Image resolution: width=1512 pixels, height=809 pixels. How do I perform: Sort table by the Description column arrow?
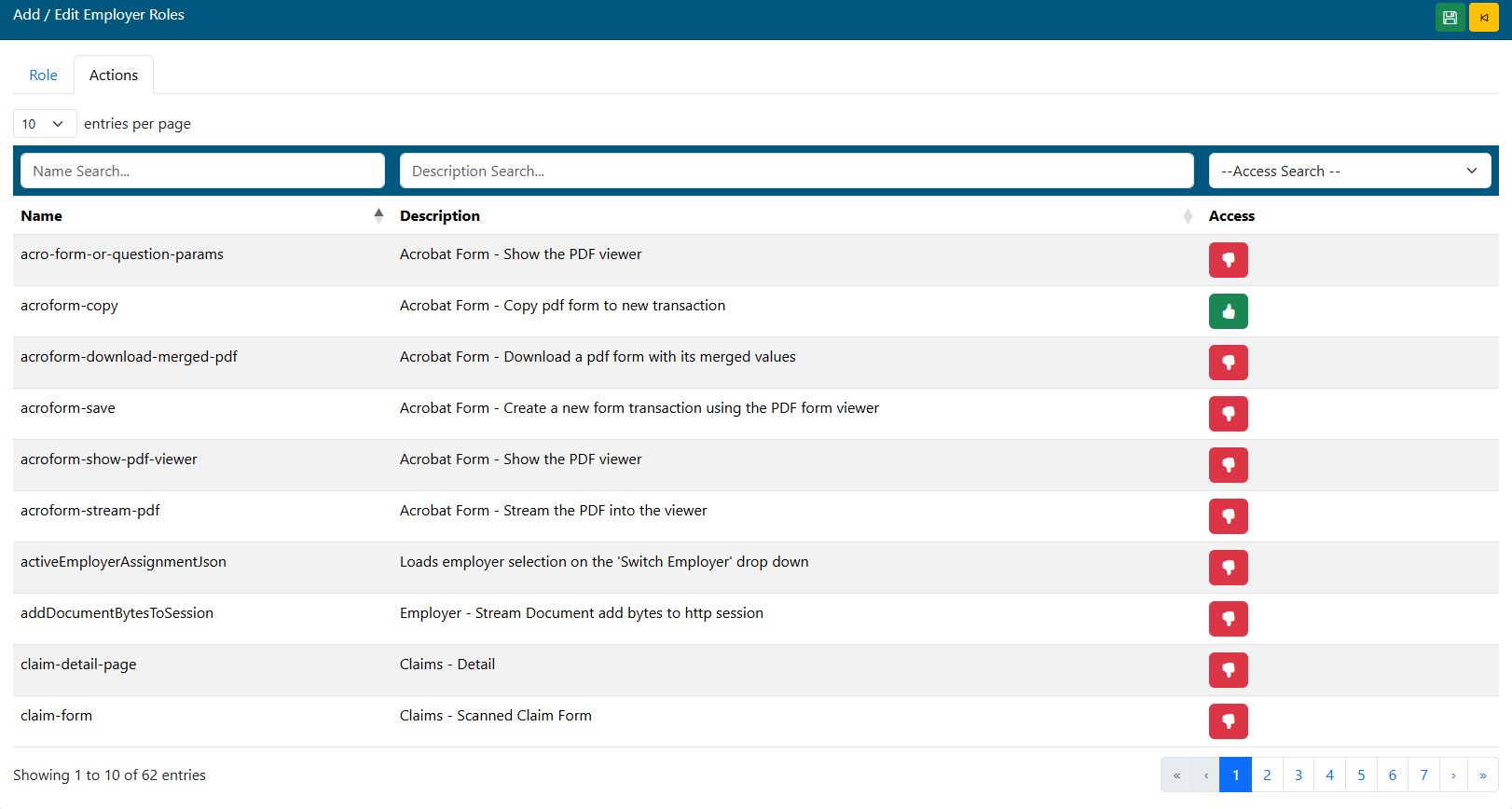1187,216
